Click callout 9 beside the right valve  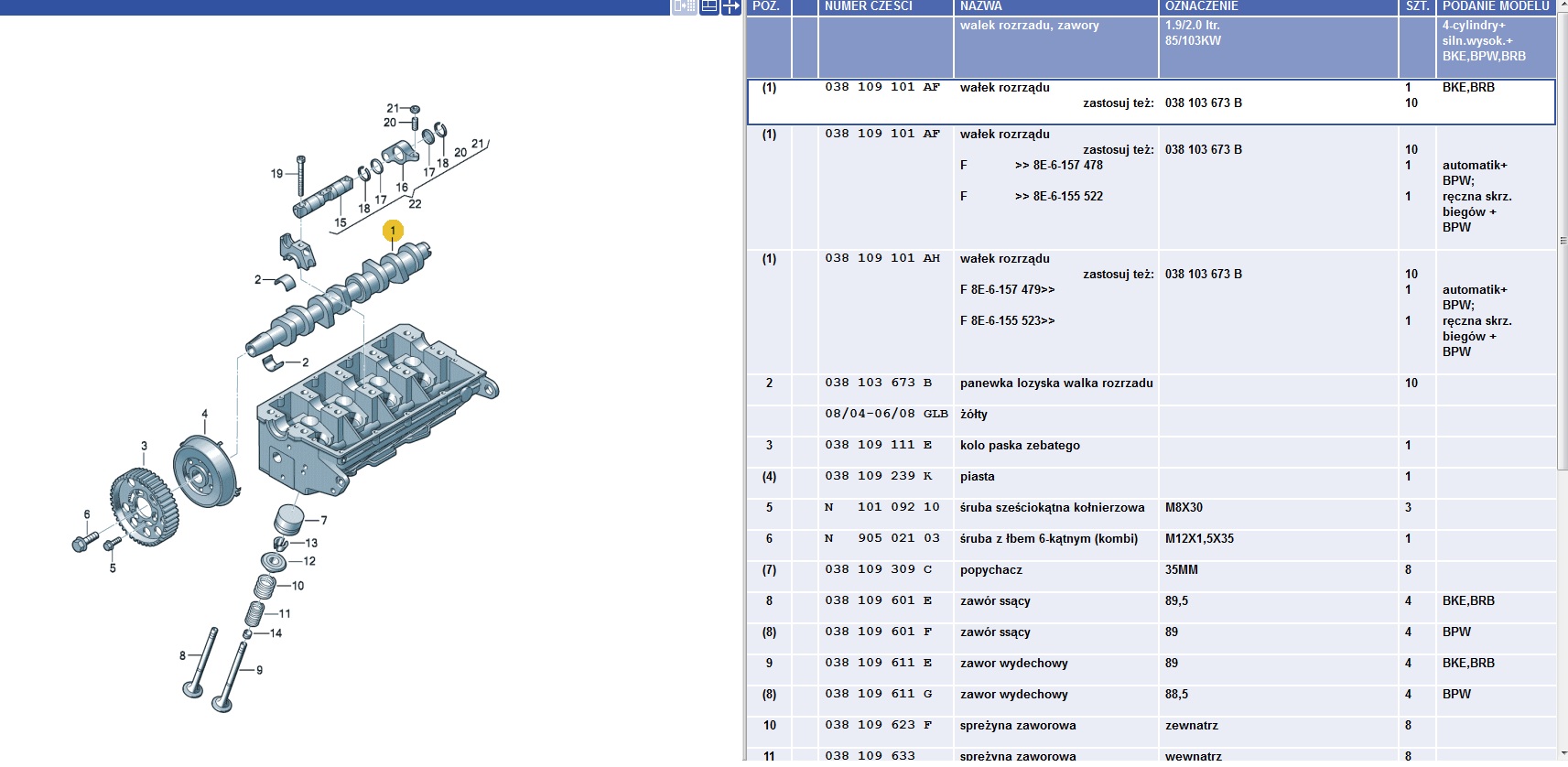tap(260, 670)
